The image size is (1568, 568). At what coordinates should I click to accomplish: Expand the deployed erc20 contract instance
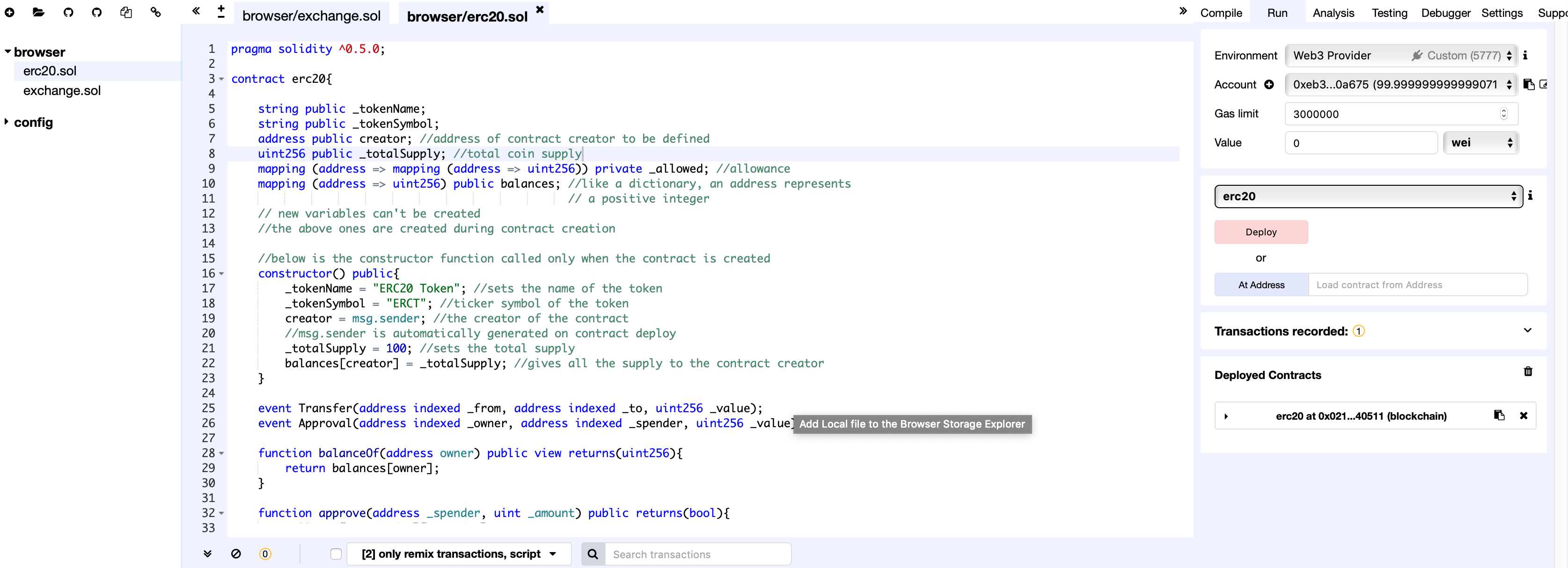(x=1226, y=416)
